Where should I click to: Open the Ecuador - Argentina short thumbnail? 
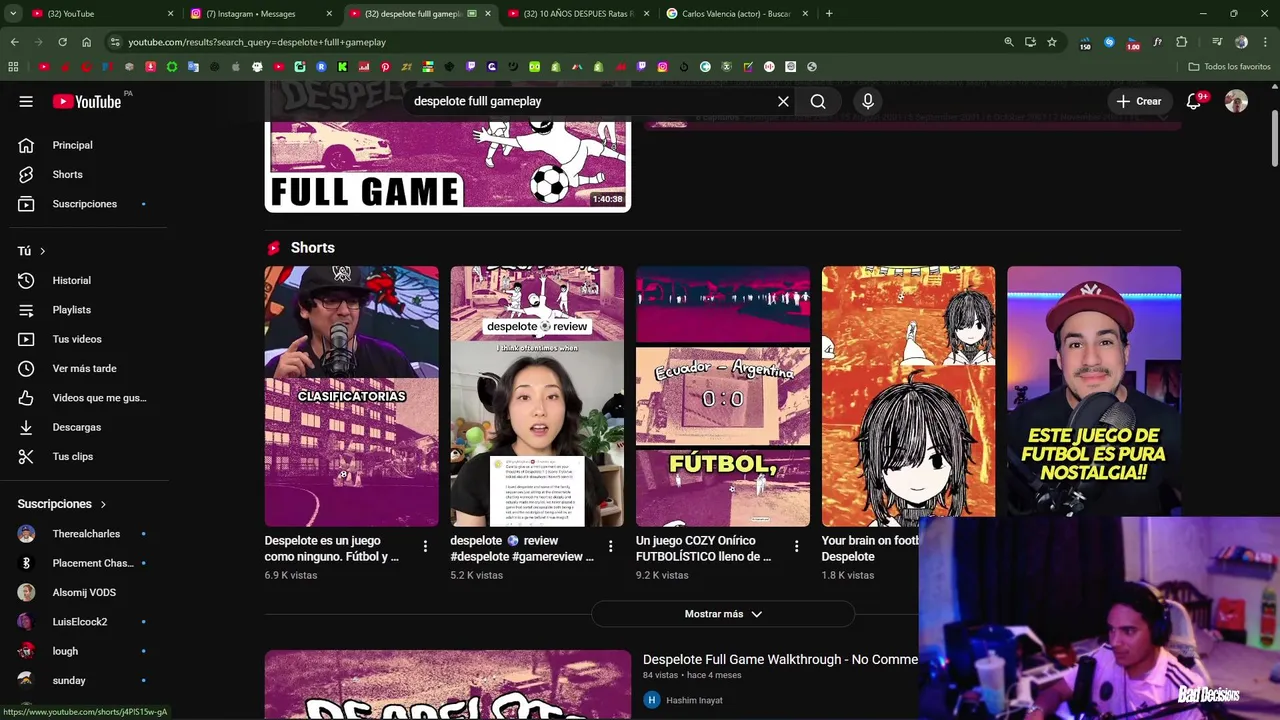click(723, 396)
